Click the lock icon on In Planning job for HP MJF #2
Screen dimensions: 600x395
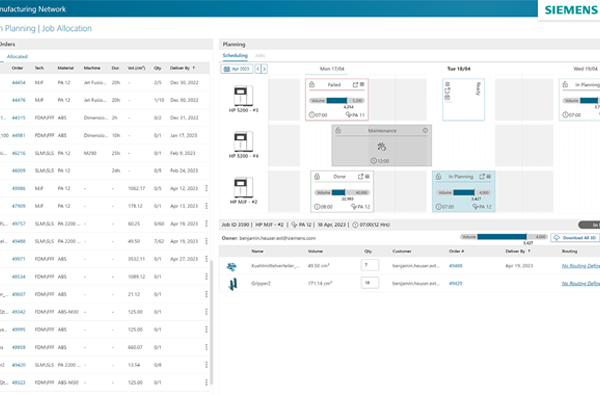pos(439,176)
